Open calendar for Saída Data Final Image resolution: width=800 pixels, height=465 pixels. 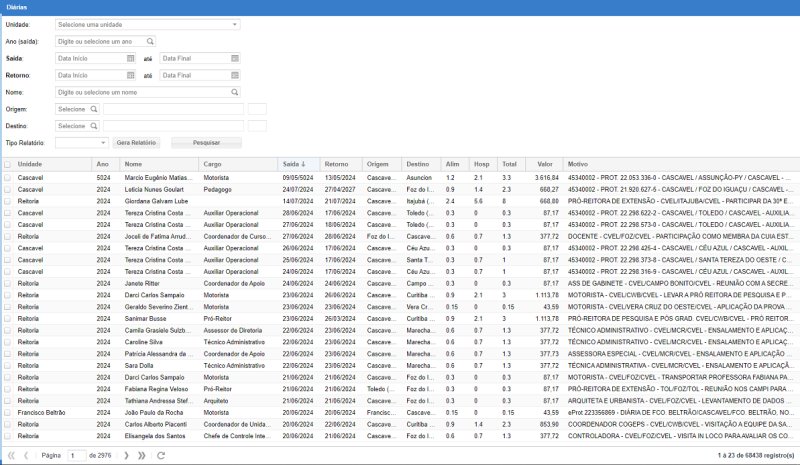click(x=235, y=59)
